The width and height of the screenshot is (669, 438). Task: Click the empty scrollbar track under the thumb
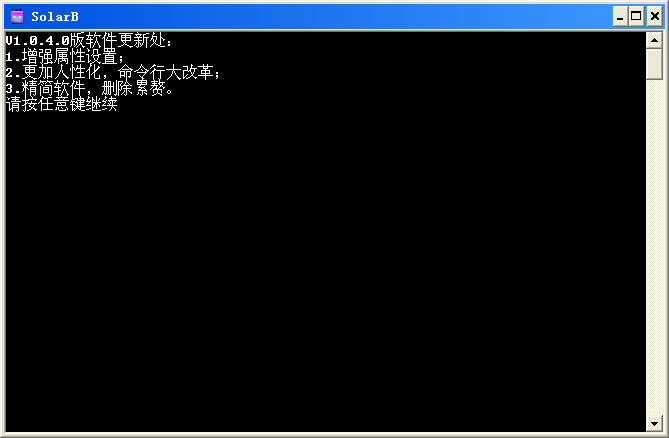click(654, 247)
